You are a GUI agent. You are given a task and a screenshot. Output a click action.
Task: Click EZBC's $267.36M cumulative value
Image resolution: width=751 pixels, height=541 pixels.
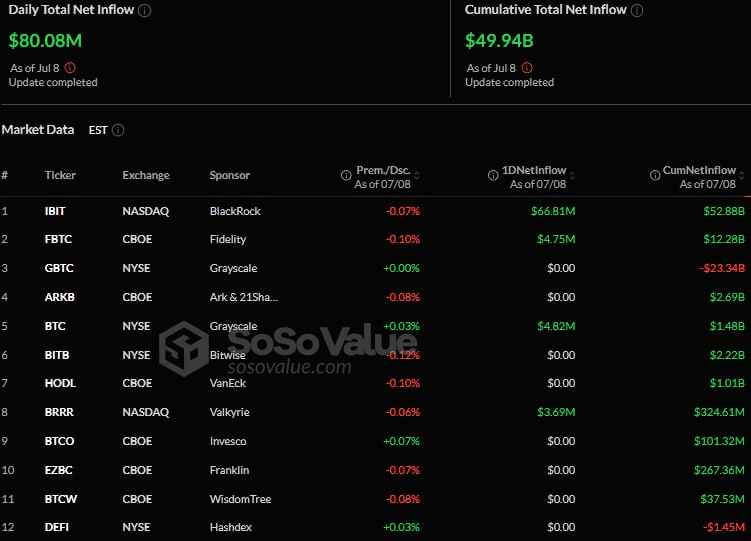(719, 470)
